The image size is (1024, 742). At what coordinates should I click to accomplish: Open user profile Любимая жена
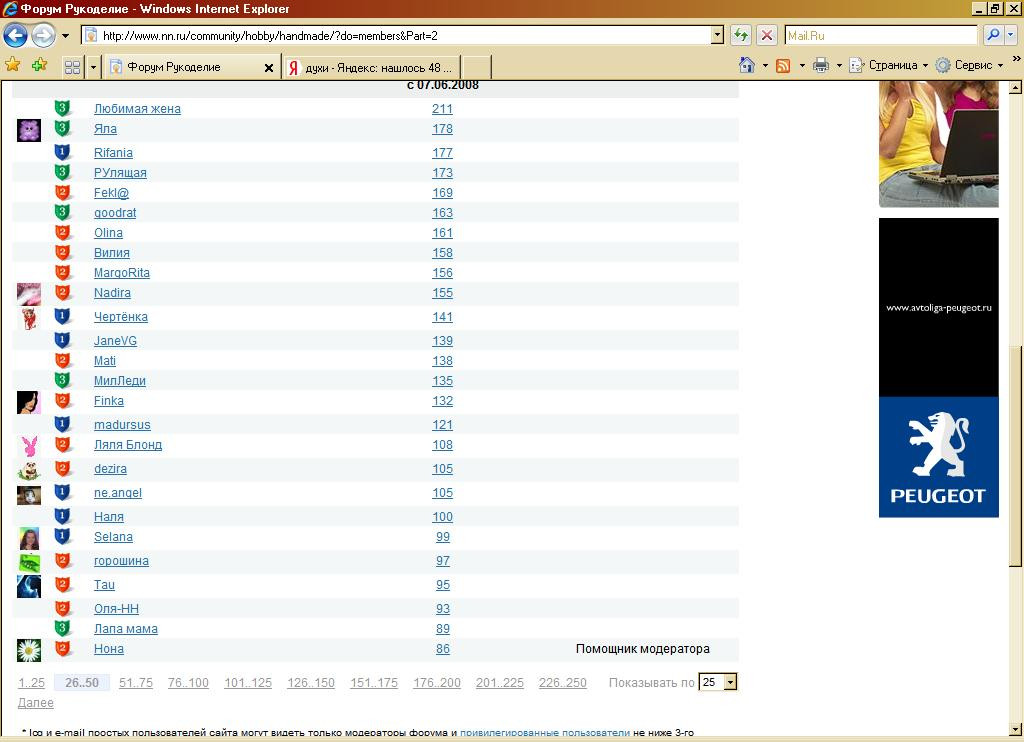137,109
